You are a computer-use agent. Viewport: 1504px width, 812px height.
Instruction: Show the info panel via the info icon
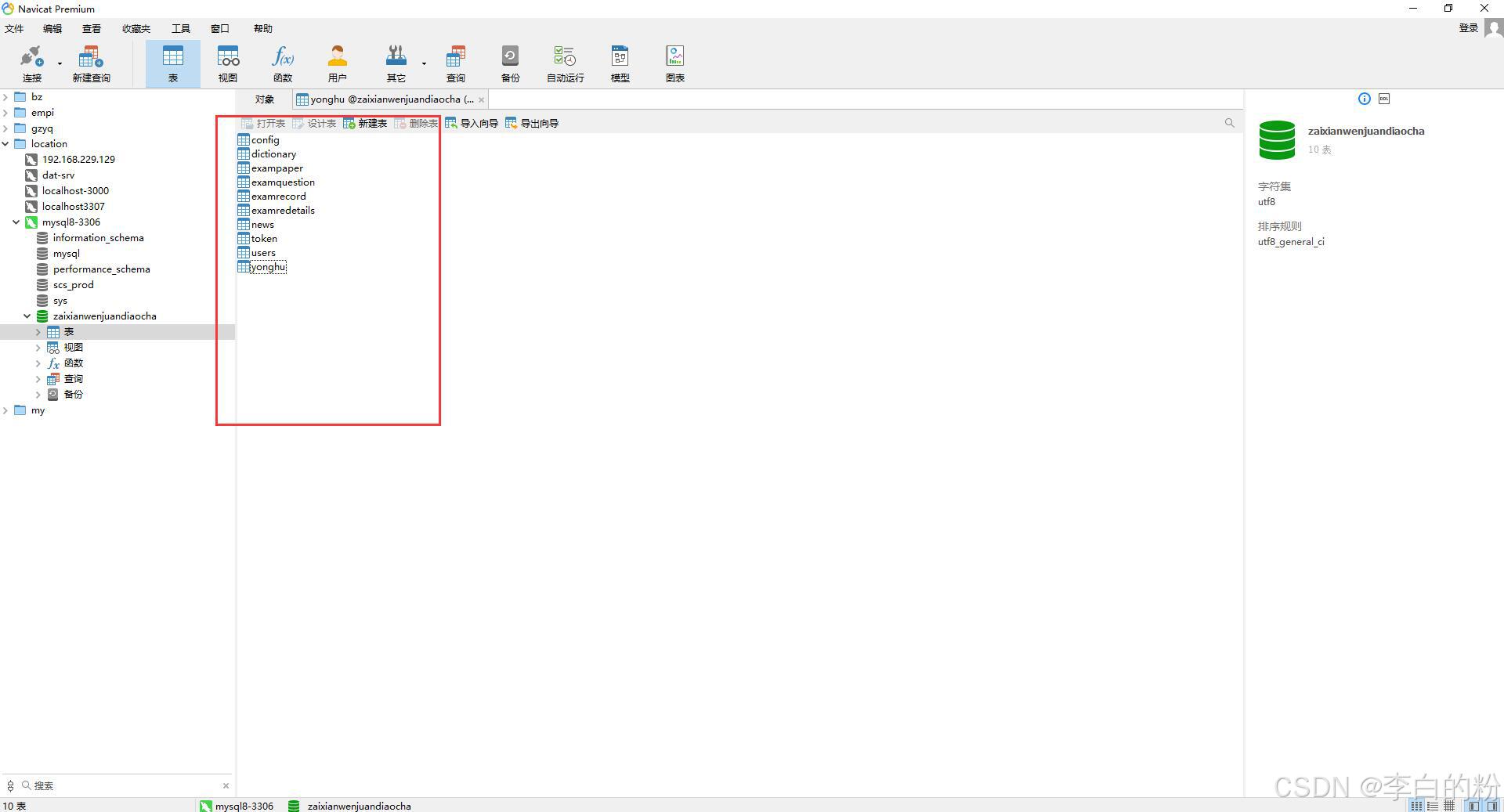[x=1365, y=99]
